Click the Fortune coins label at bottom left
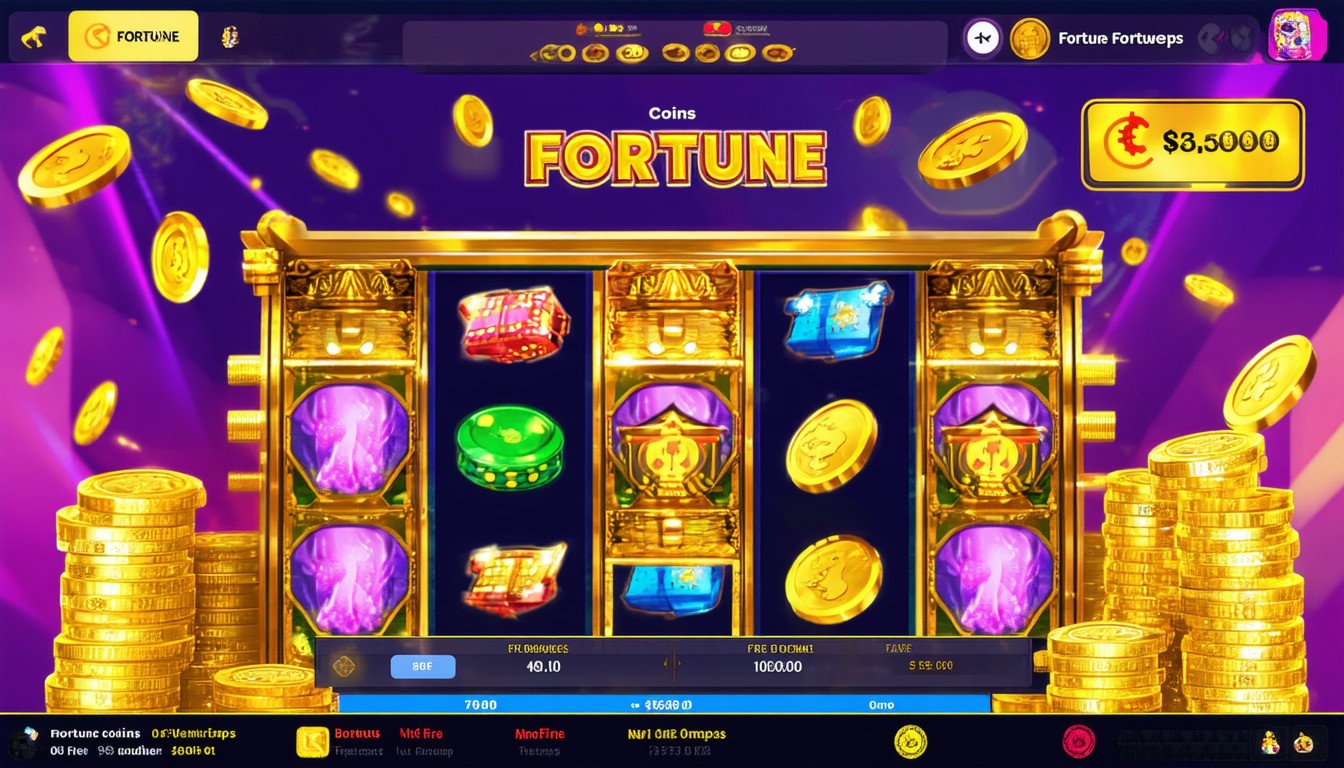The image size is (1344, 768). coord(94,733)
